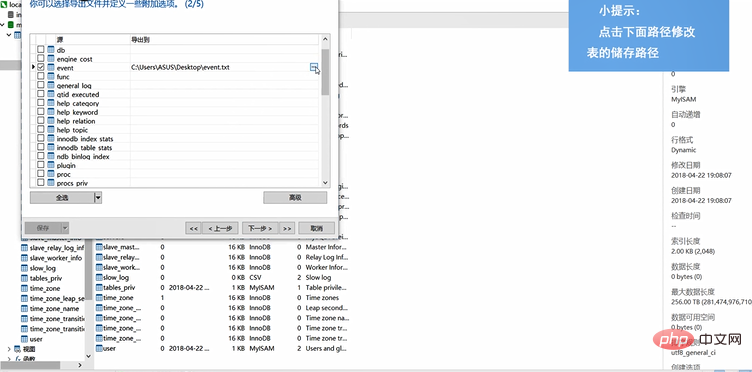The height and width of the screenshot is (372, 752).
Task: Click the slow_log table icon in object list
Action: pos(99,278)
